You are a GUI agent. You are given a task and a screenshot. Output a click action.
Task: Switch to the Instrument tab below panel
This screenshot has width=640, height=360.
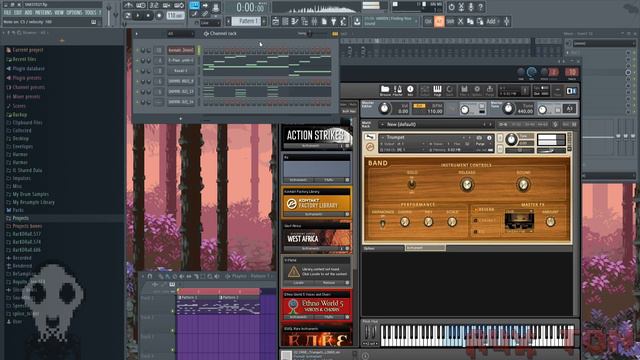tap(425, 248)
